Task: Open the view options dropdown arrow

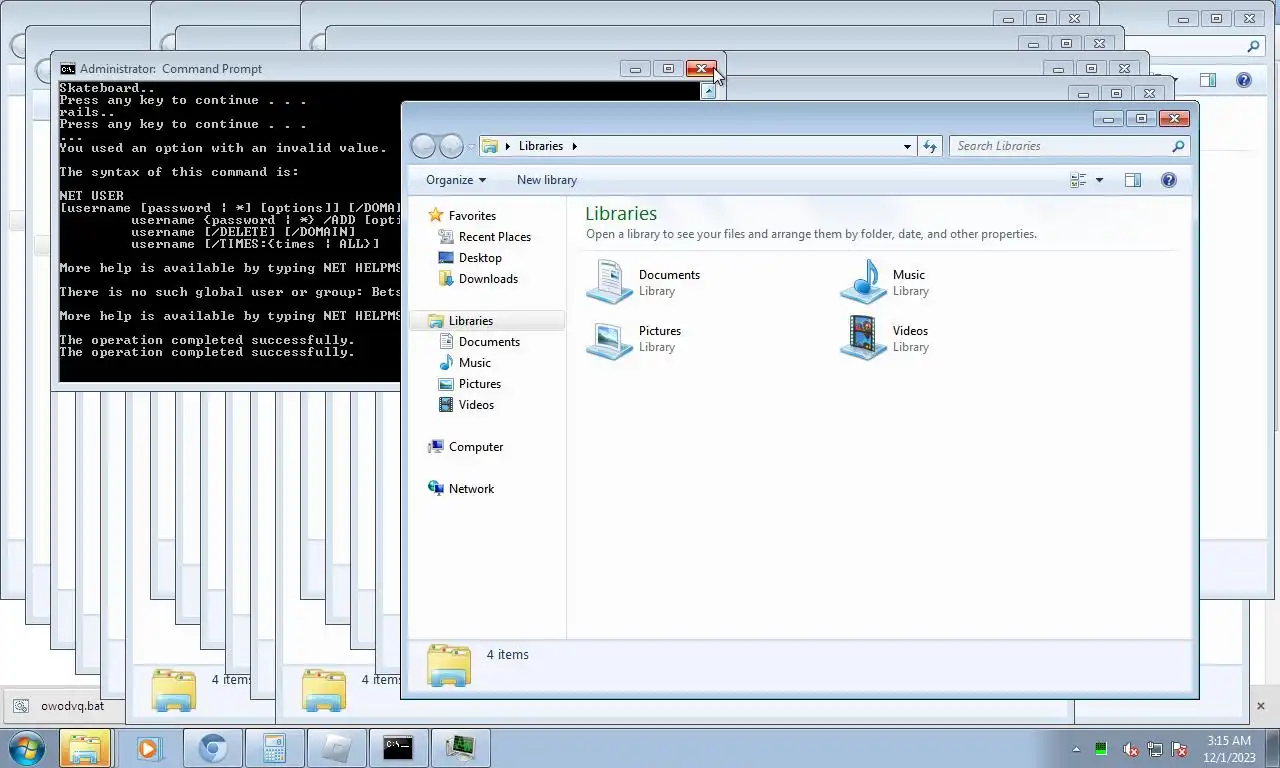Action: (x=1099, y=180)
